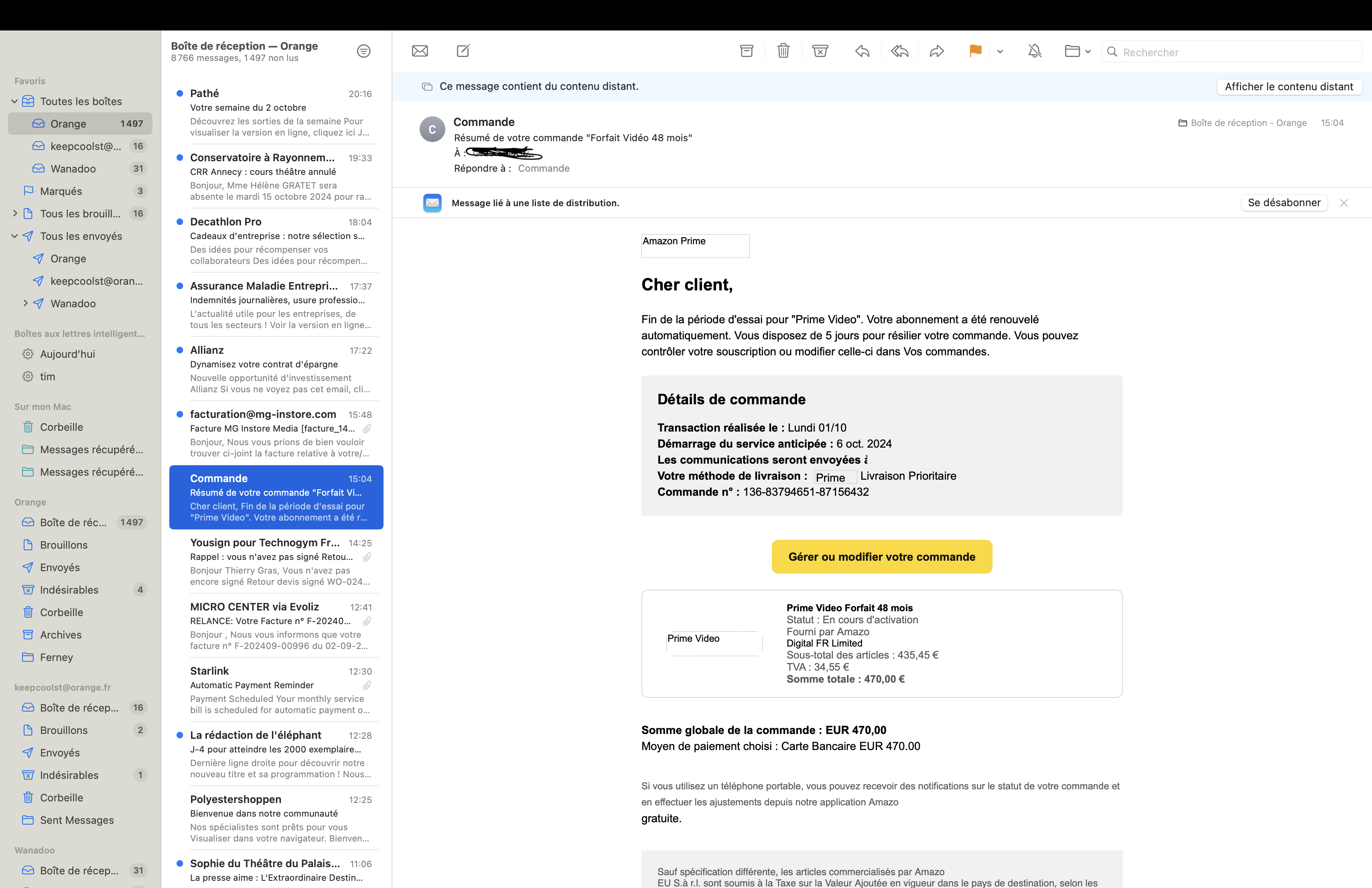Dismiss the distribution list banner

coord(1344,203)
